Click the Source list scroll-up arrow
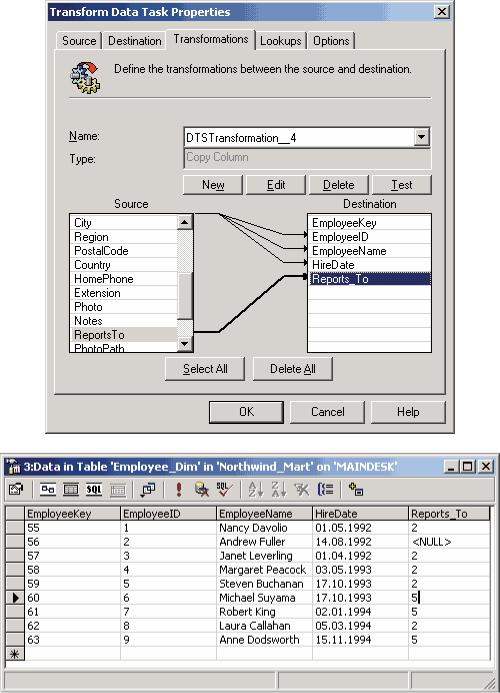Screen dimensions: 500x693 (x=185, y=222)
